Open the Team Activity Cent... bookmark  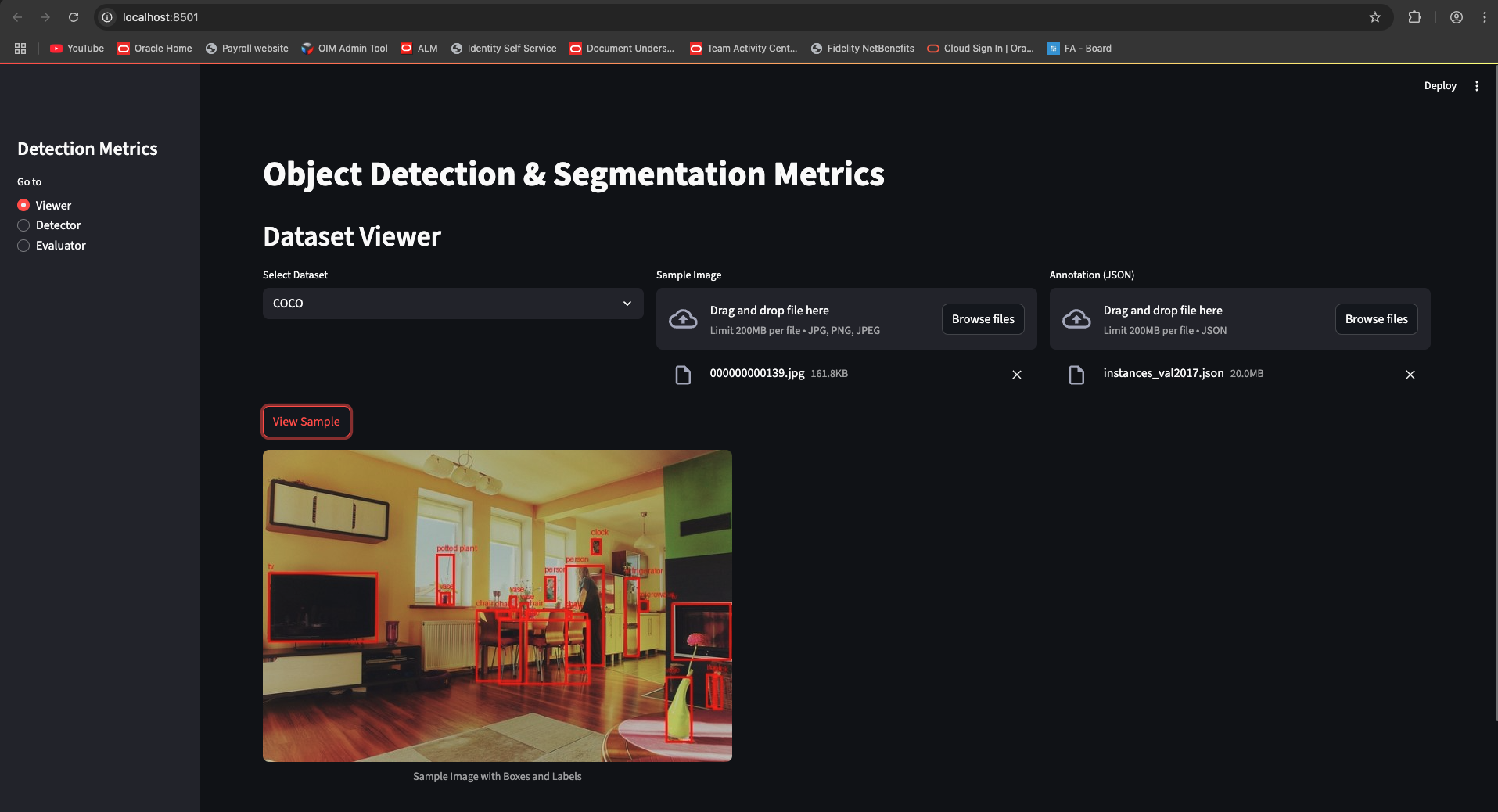tap(743, 49)
